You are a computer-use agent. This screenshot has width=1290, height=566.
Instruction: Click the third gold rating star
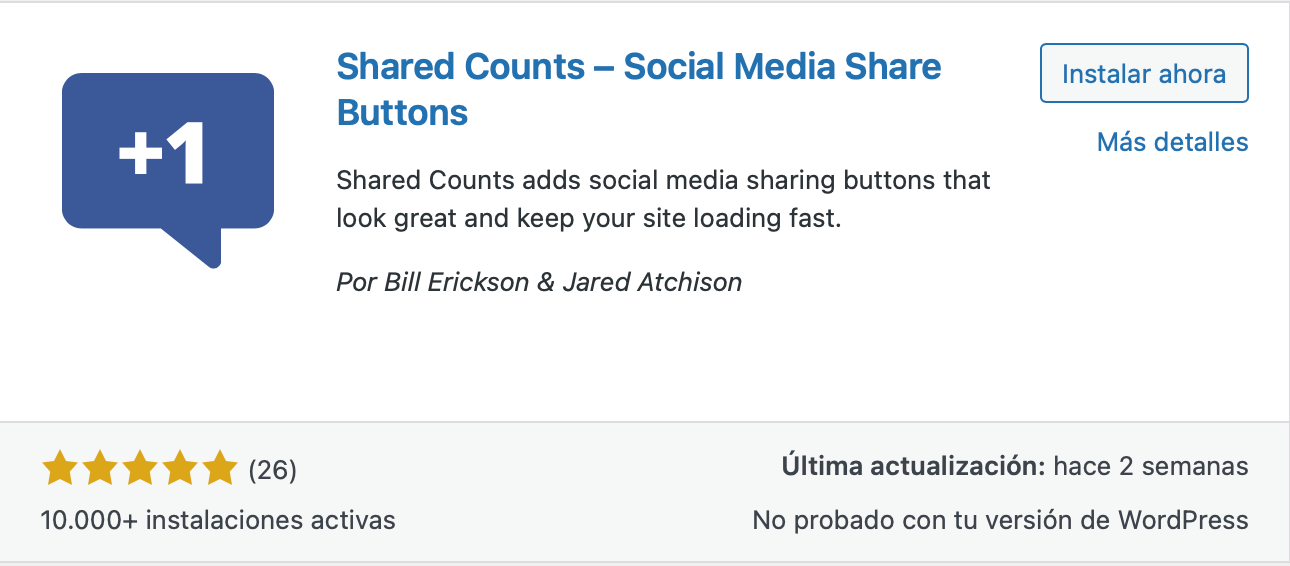pyautogui.click(x=140, y=468)
